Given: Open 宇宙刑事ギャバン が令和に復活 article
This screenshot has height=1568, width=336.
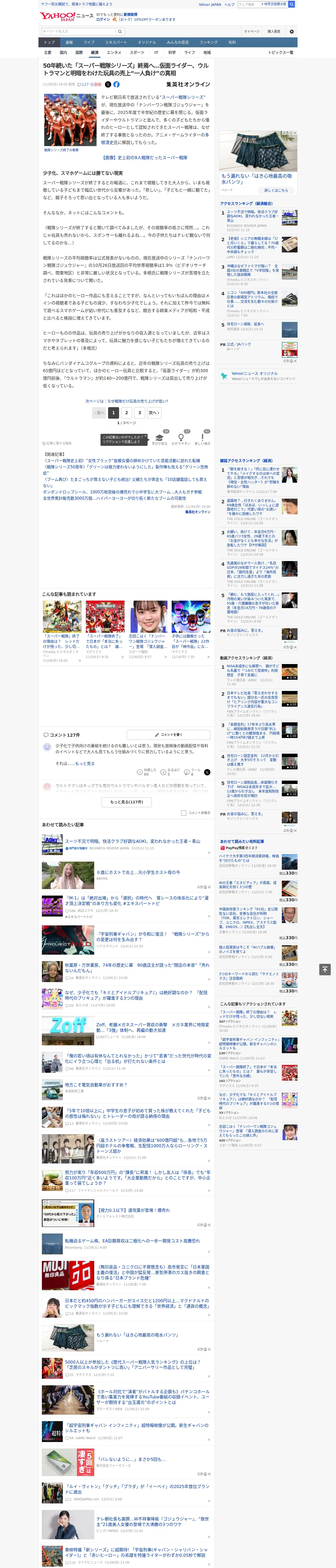Looking at the screenshot, I should tap(153, 937).
